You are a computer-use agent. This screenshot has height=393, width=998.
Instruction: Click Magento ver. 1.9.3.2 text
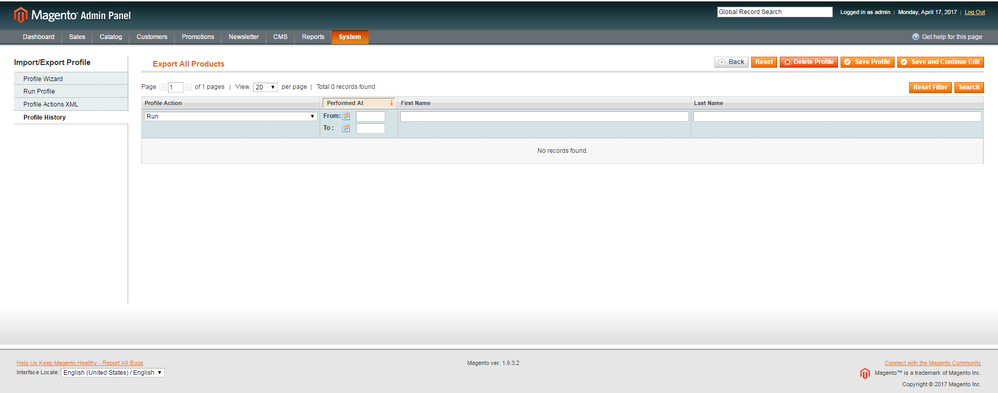(494, 363)
